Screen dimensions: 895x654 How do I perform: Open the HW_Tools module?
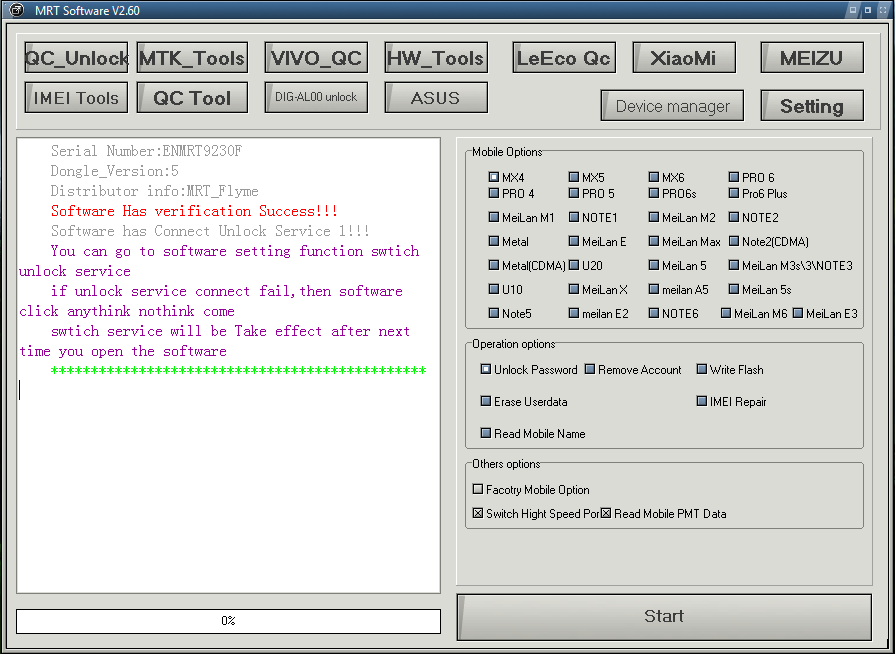[436, 58]
